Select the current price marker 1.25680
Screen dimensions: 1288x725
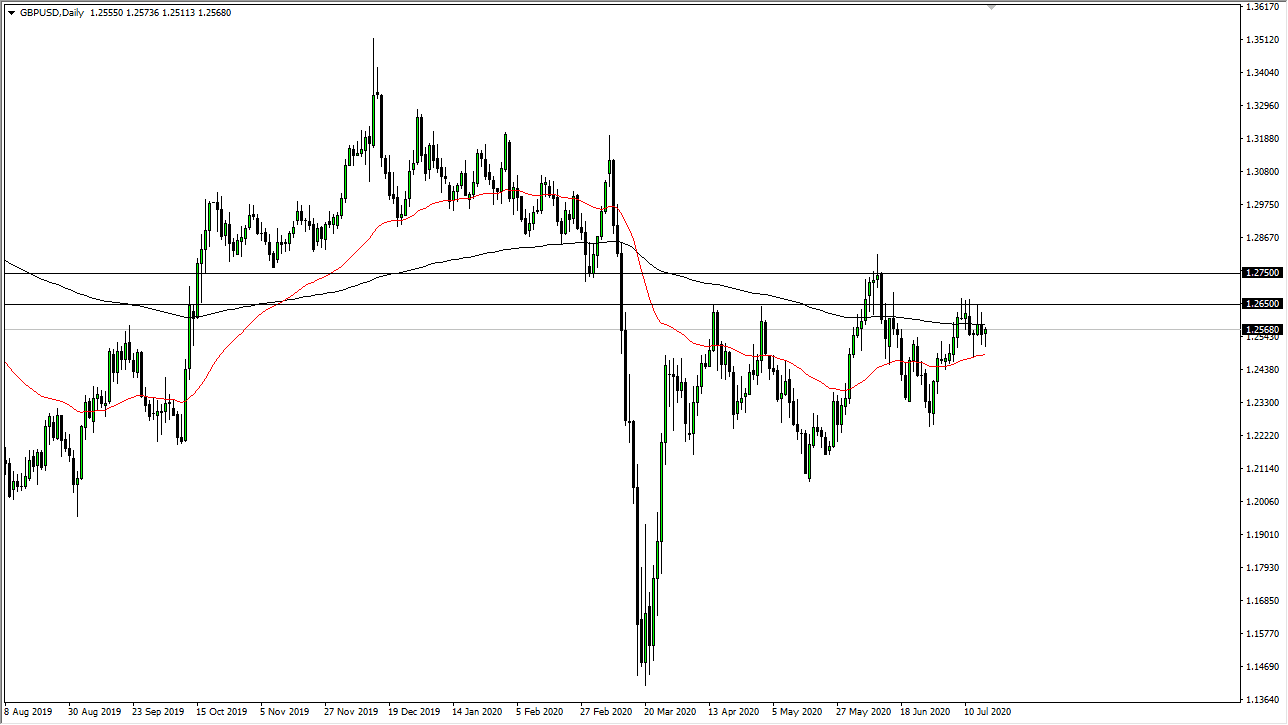[1262, 329]
